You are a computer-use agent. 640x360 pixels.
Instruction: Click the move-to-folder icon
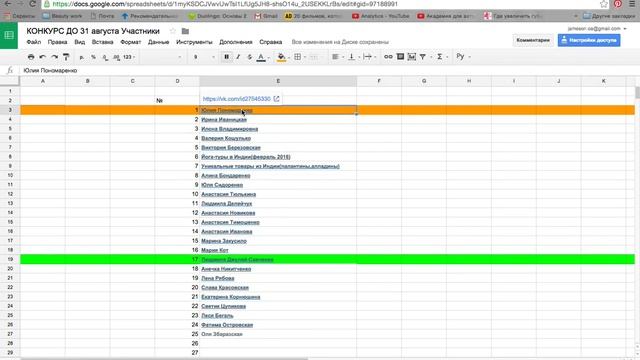185,31
